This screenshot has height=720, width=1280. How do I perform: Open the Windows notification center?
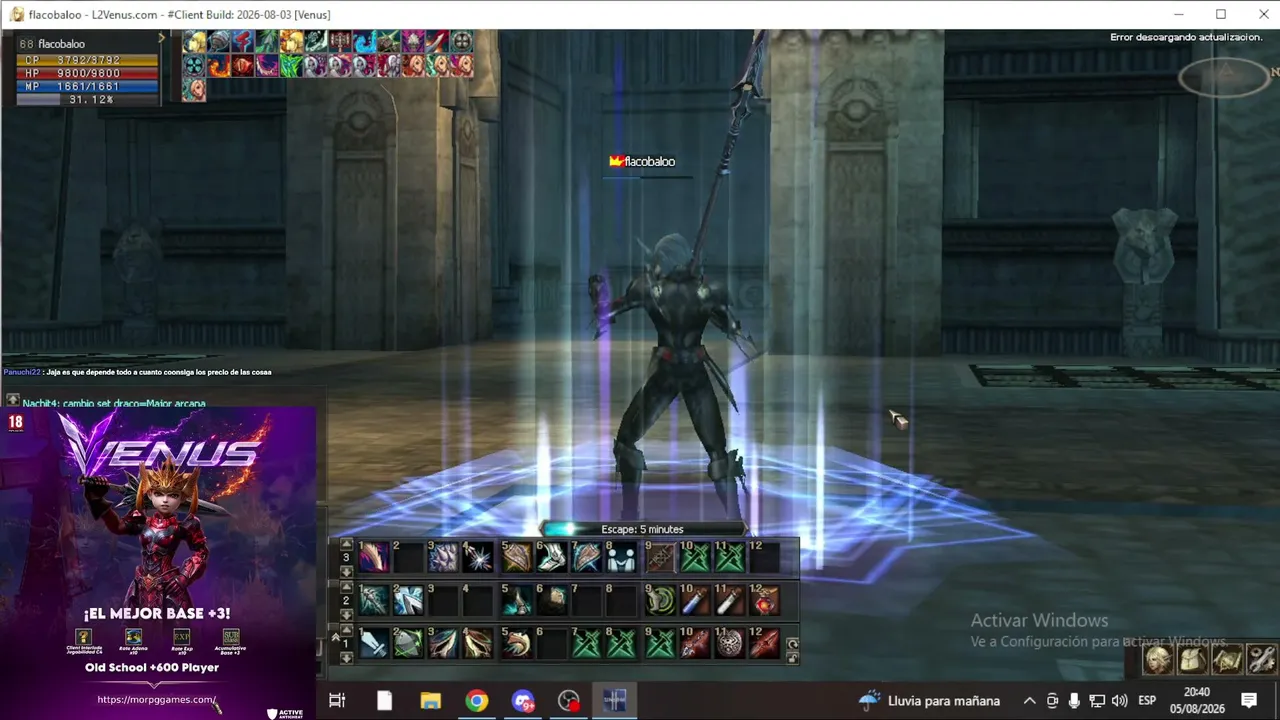tap(1249, 700)
